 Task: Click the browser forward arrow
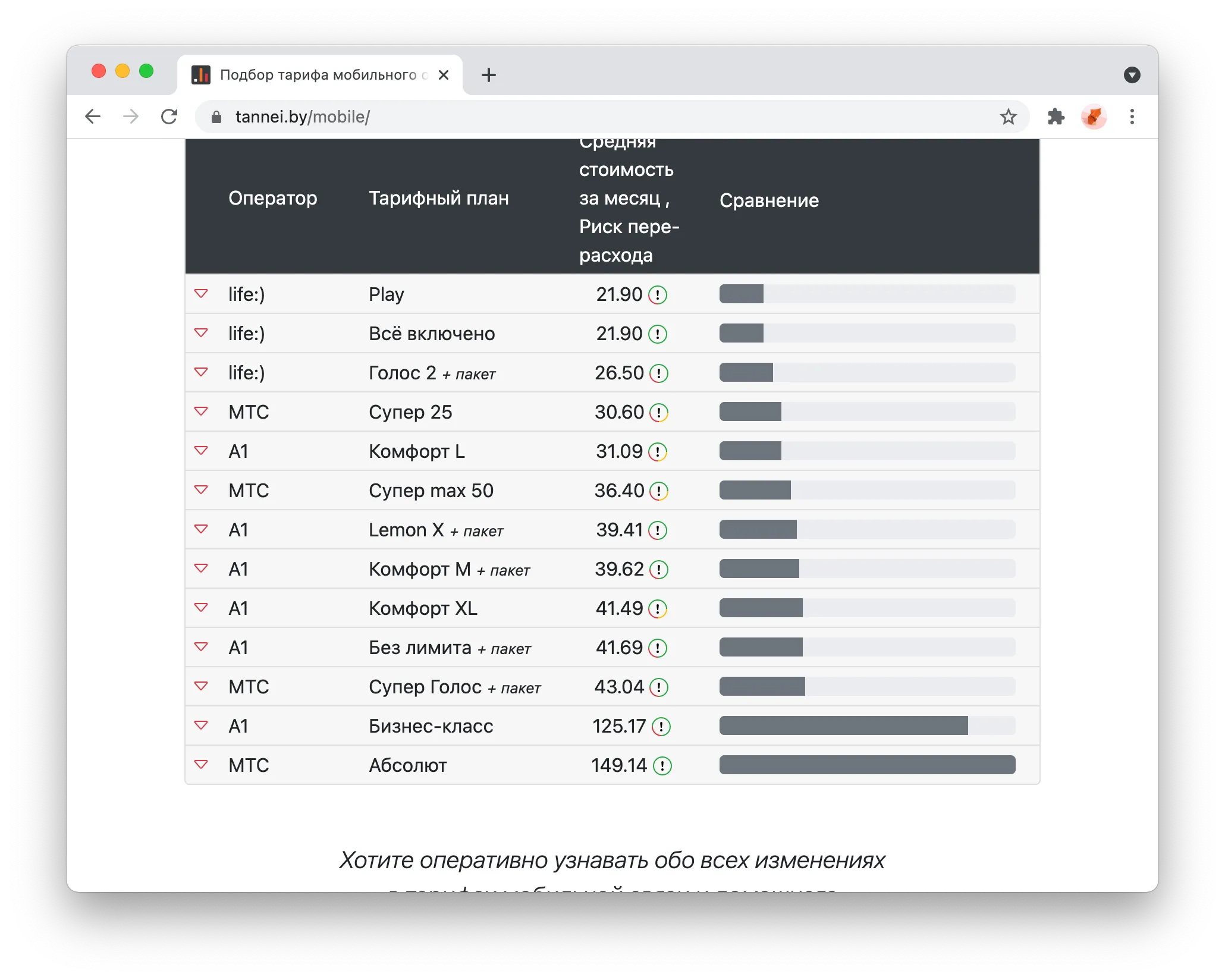[131, 117]
